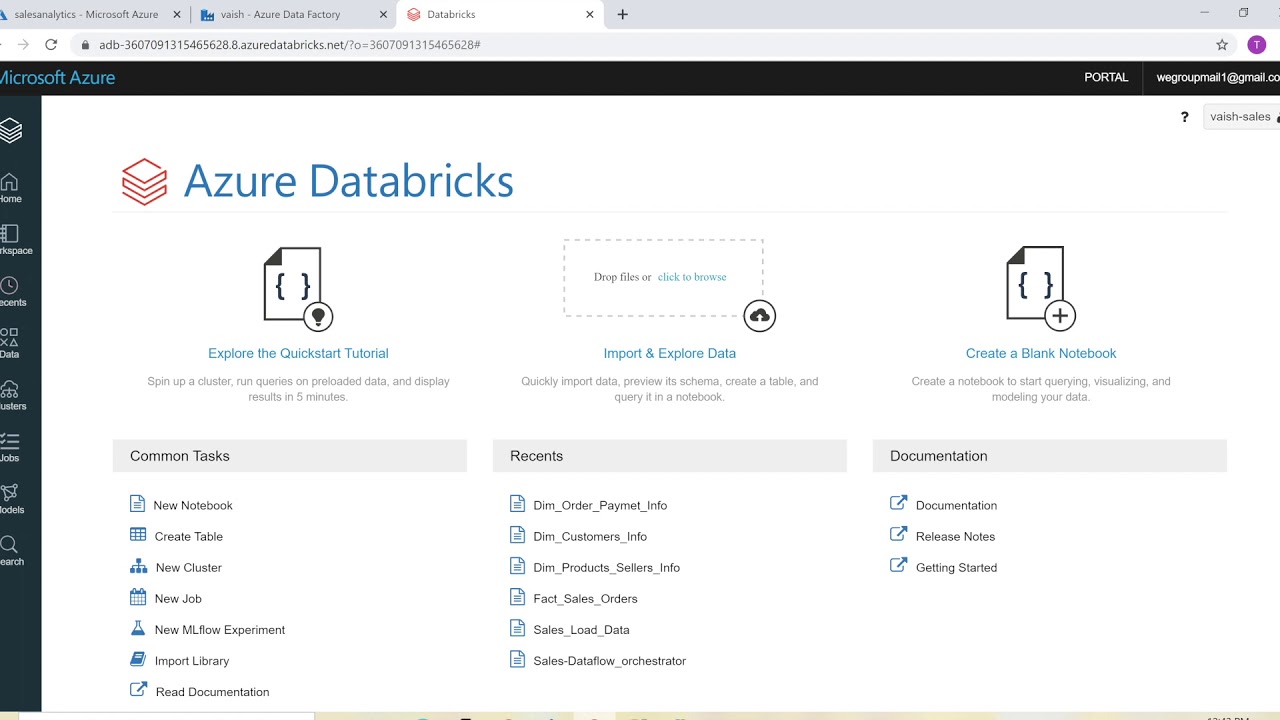
Task: Open the Release Notes link
Action: click(x=955, y=536)
